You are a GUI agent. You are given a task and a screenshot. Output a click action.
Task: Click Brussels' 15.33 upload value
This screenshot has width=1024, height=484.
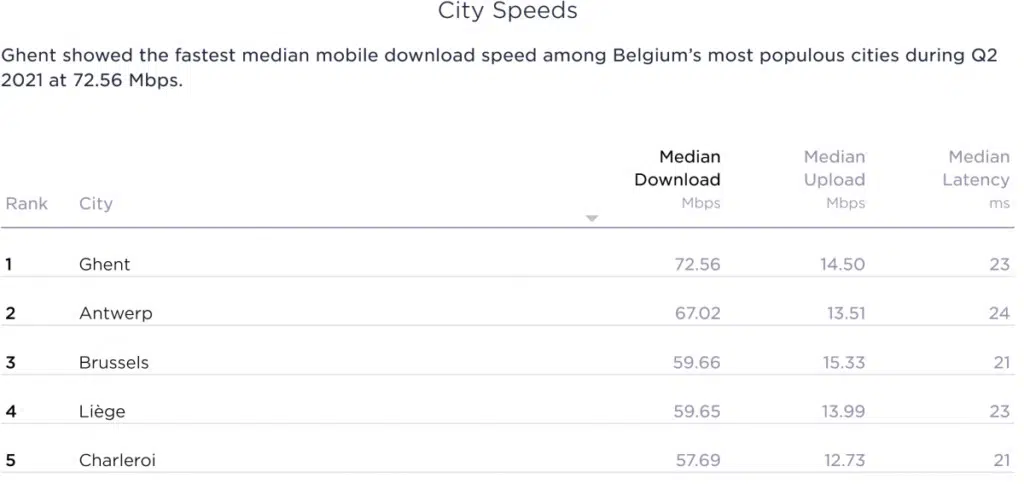click(844, 362)
